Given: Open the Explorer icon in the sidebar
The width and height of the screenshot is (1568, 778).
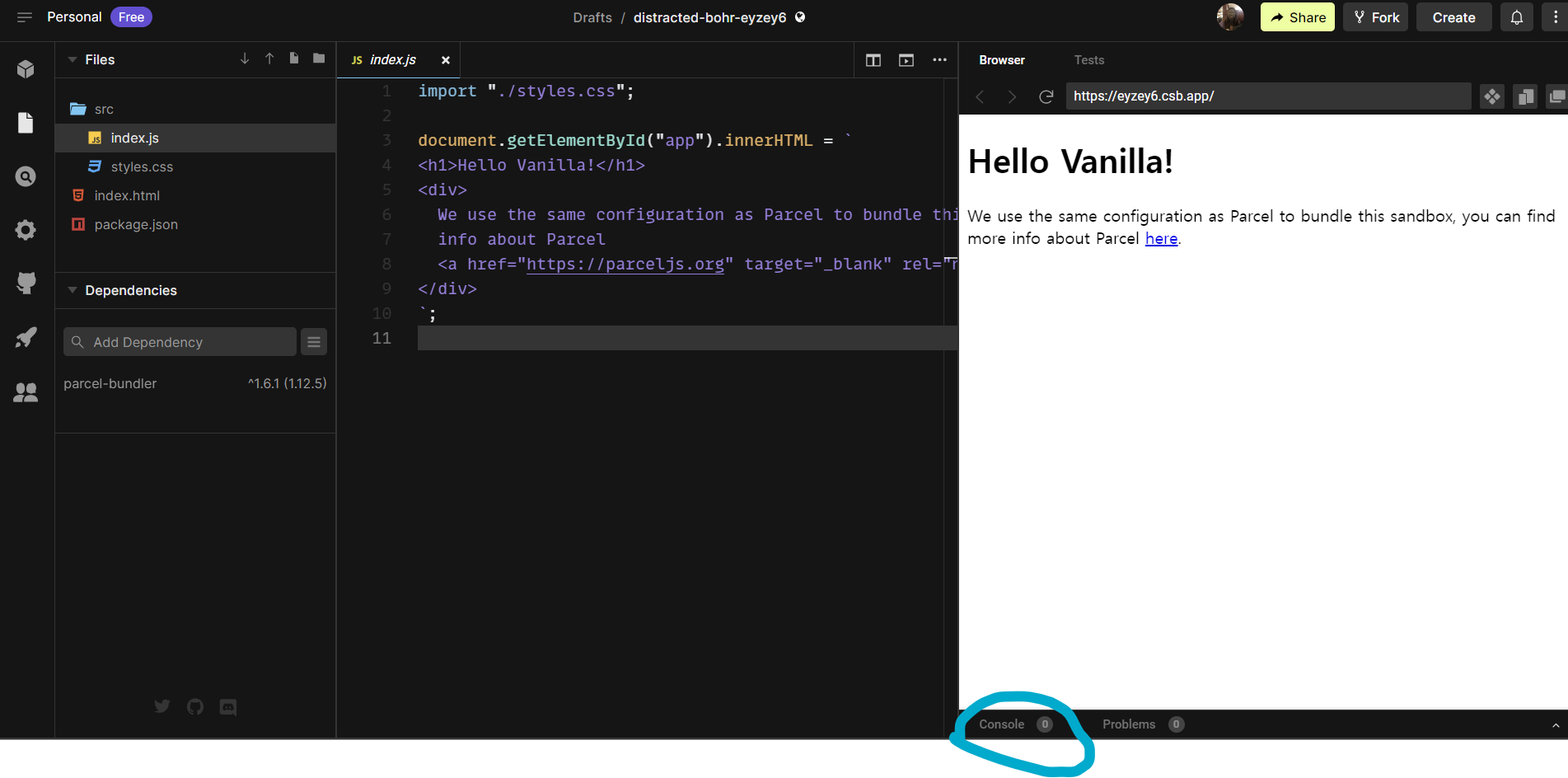Looking at the screenshot, I should pyautogui.click(x=26, y=123).
